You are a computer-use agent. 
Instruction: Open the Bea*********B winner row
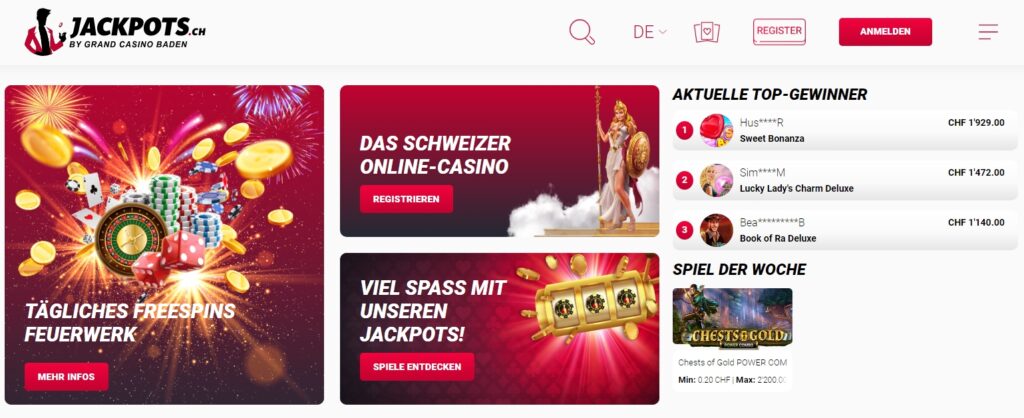tap(845, 230)
